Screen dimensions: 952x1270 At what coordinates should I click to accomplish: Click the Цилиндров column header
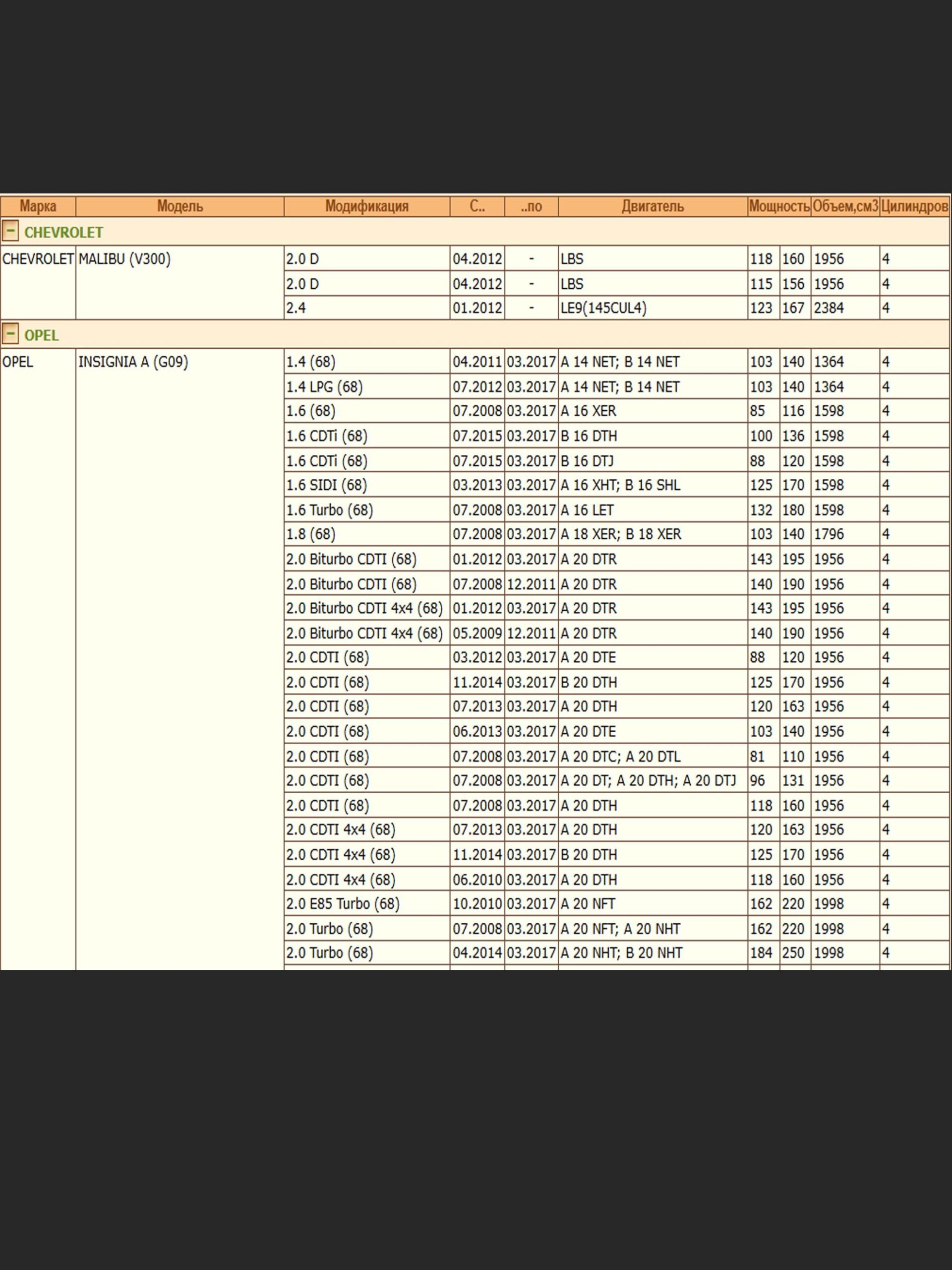(x=914, y=207)
